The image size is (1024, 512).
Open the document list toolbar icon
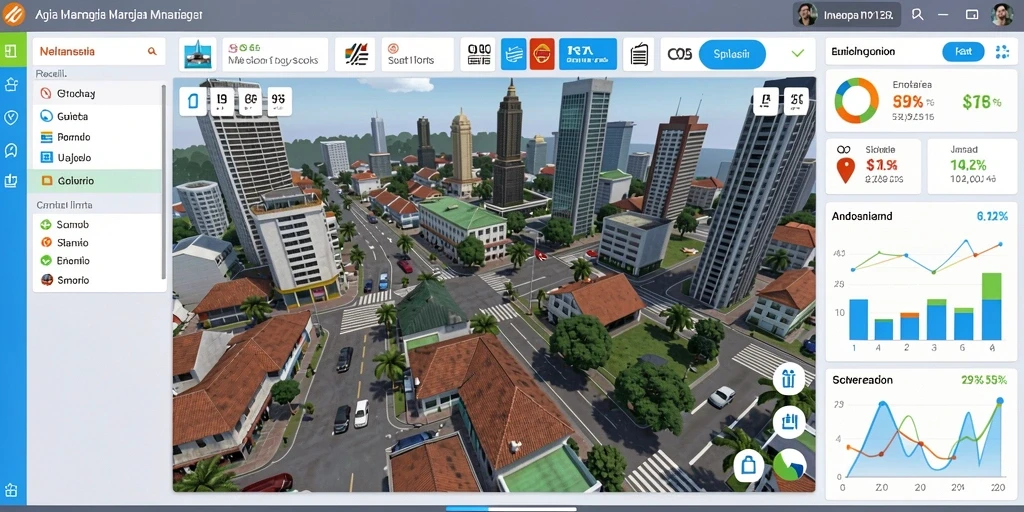pos(638,55)
